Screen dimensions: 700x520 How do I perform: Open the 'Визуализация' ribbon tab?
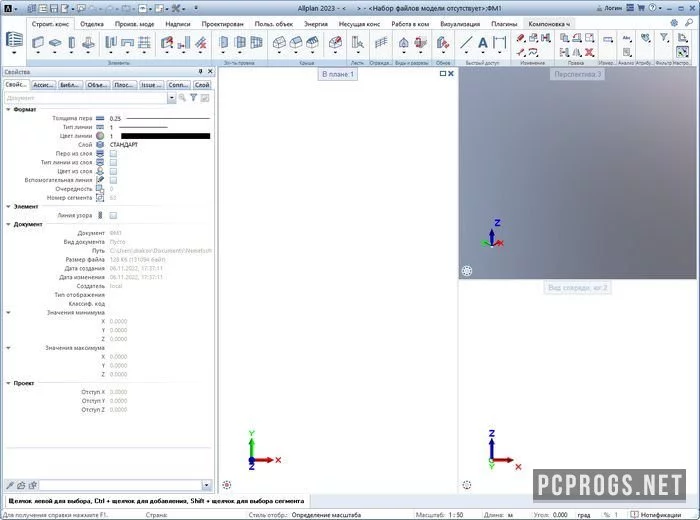pyautogui.click(x=460, y=24)
